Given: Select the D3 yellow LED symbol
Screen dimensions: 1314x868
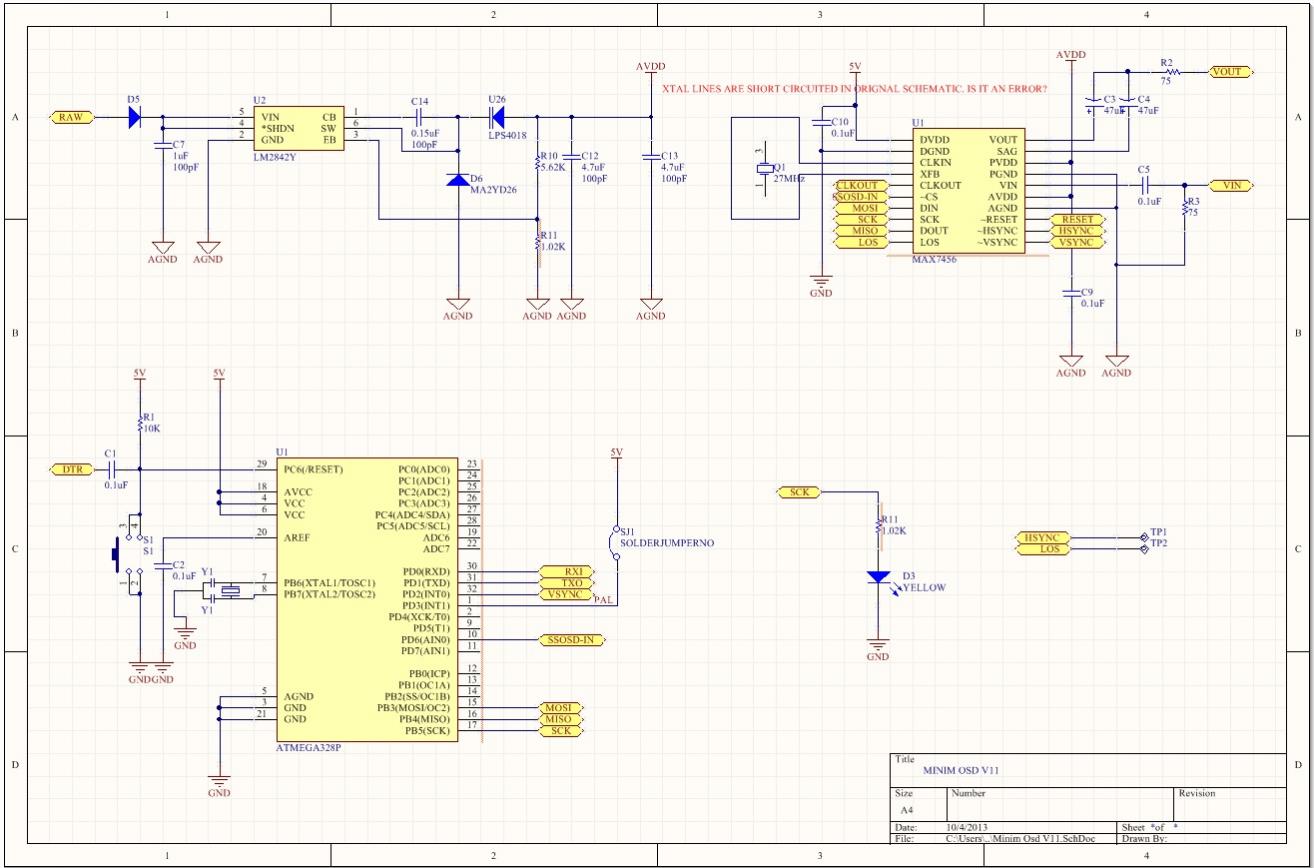Looking at the screenshot, I should tap(878, 577).
